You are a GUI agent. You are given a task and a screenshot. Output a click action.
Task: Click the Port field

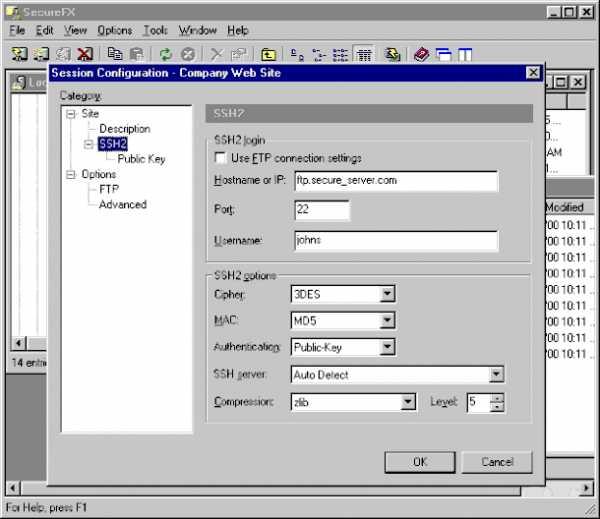pos(322,210)
